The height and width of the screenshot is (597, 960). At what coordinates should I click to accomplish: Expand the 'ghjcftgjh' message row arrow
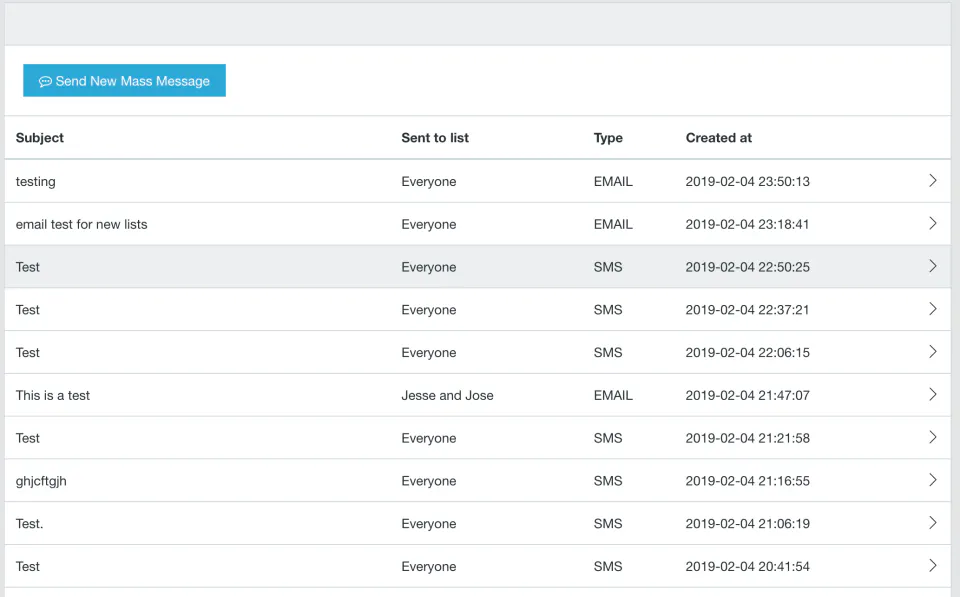pyautogui.click(x=932, y=481)
